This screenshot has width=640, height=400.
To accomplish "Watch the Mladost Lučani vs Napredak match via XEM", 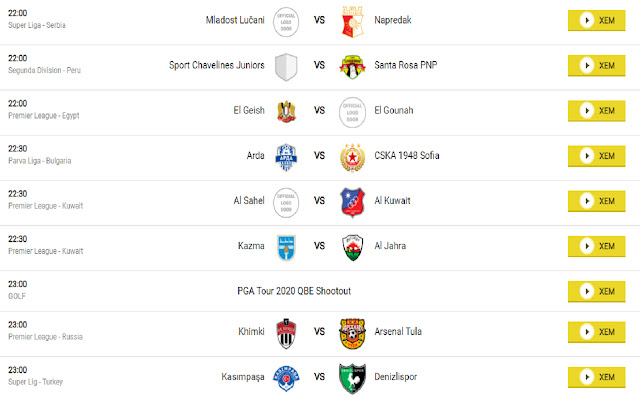I will (x=596, y=20).
